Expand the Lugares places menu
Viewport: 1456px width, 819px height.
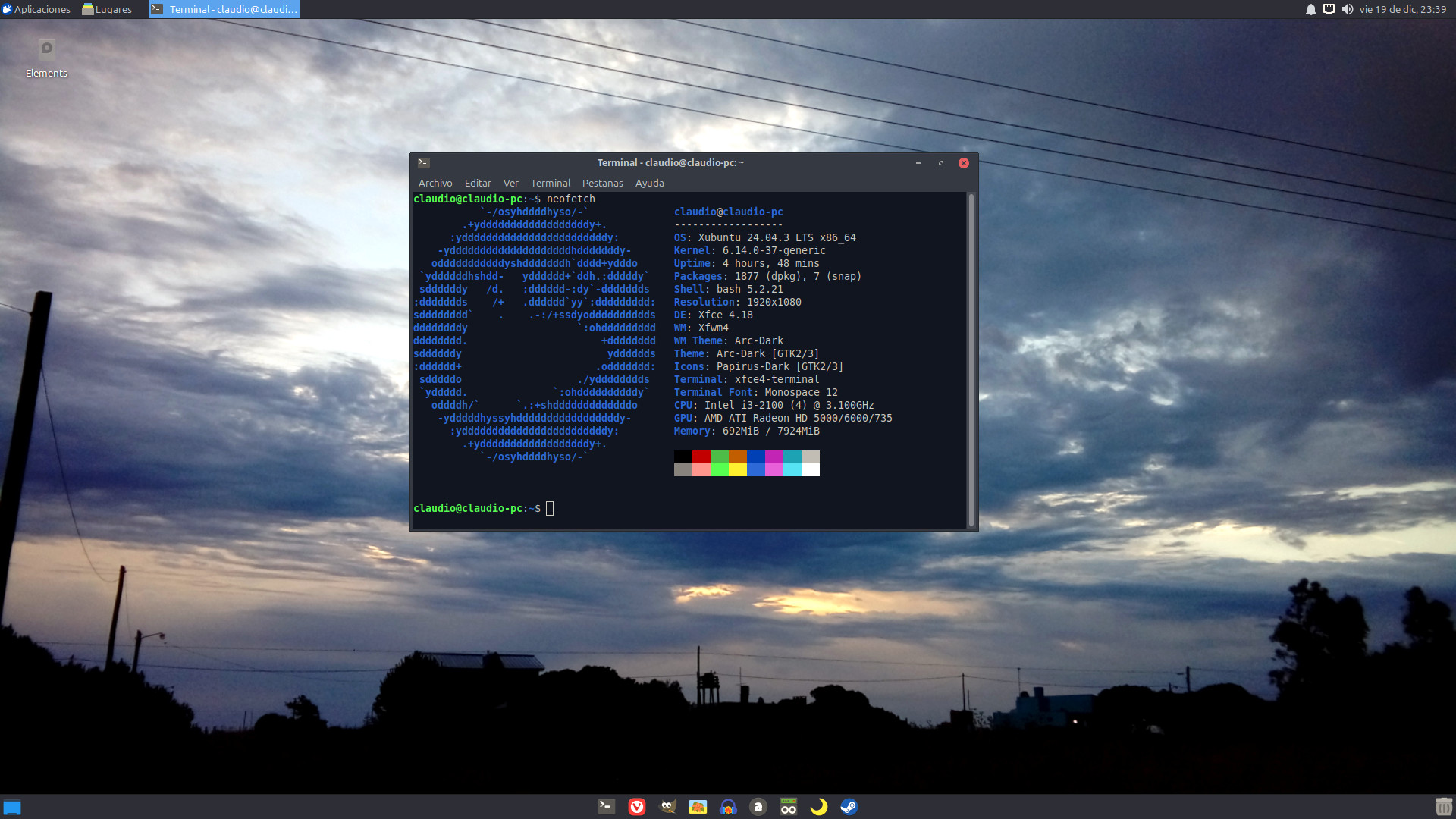coord(107,9)
